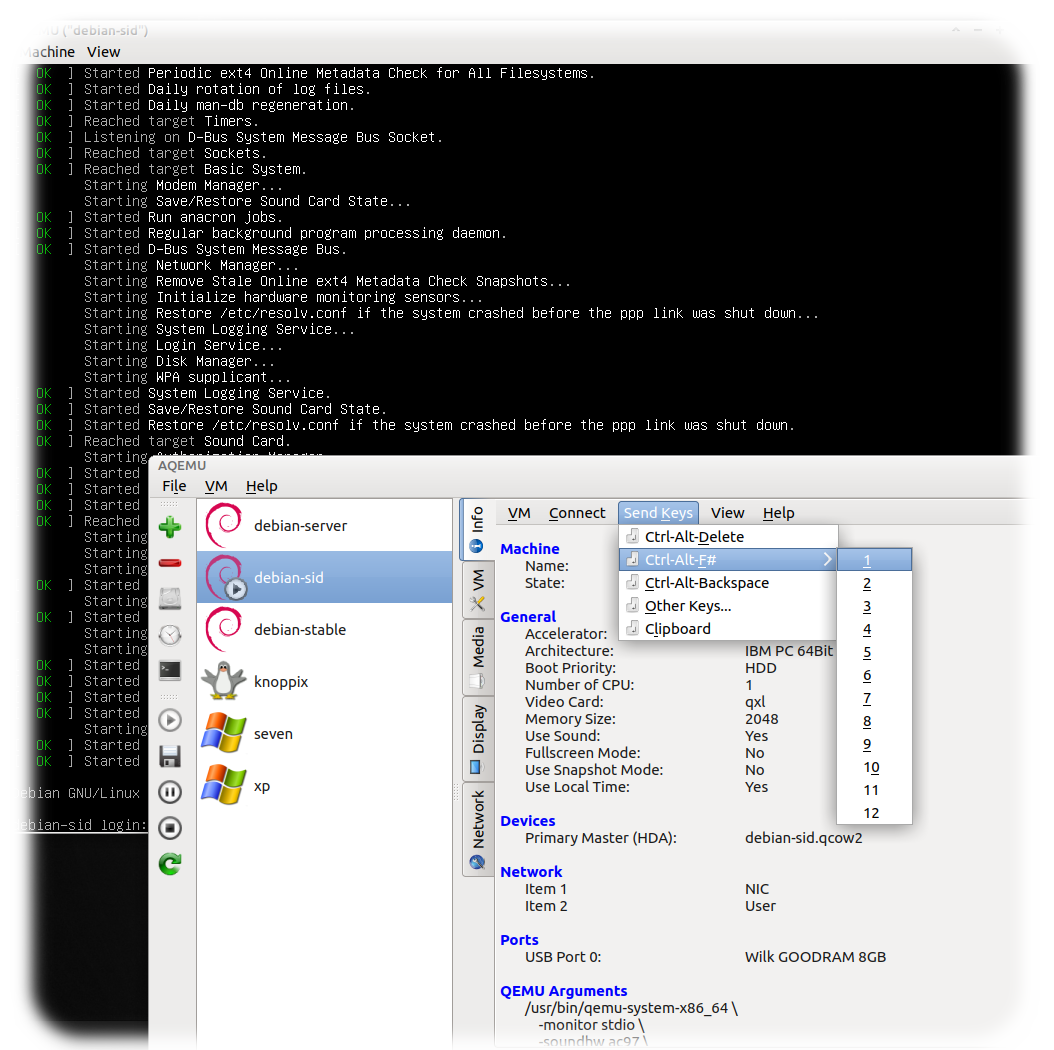Choose 9 in the Ctrl-Alt-F# submenu
This screenshot has width=1054, height=1050.
[x=875, y=744]
